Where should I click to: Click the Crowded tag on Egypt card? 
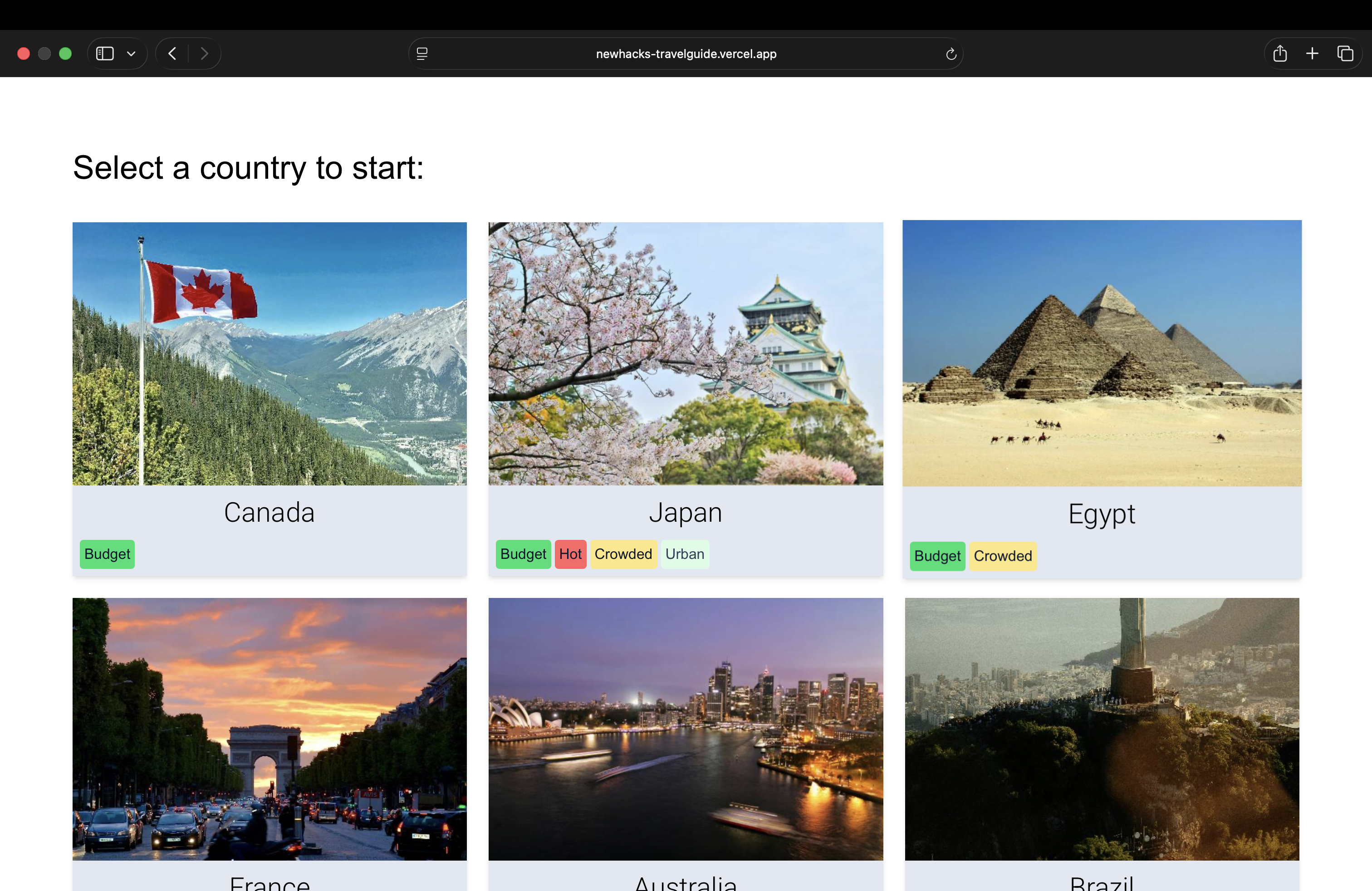click(1003, 556)
